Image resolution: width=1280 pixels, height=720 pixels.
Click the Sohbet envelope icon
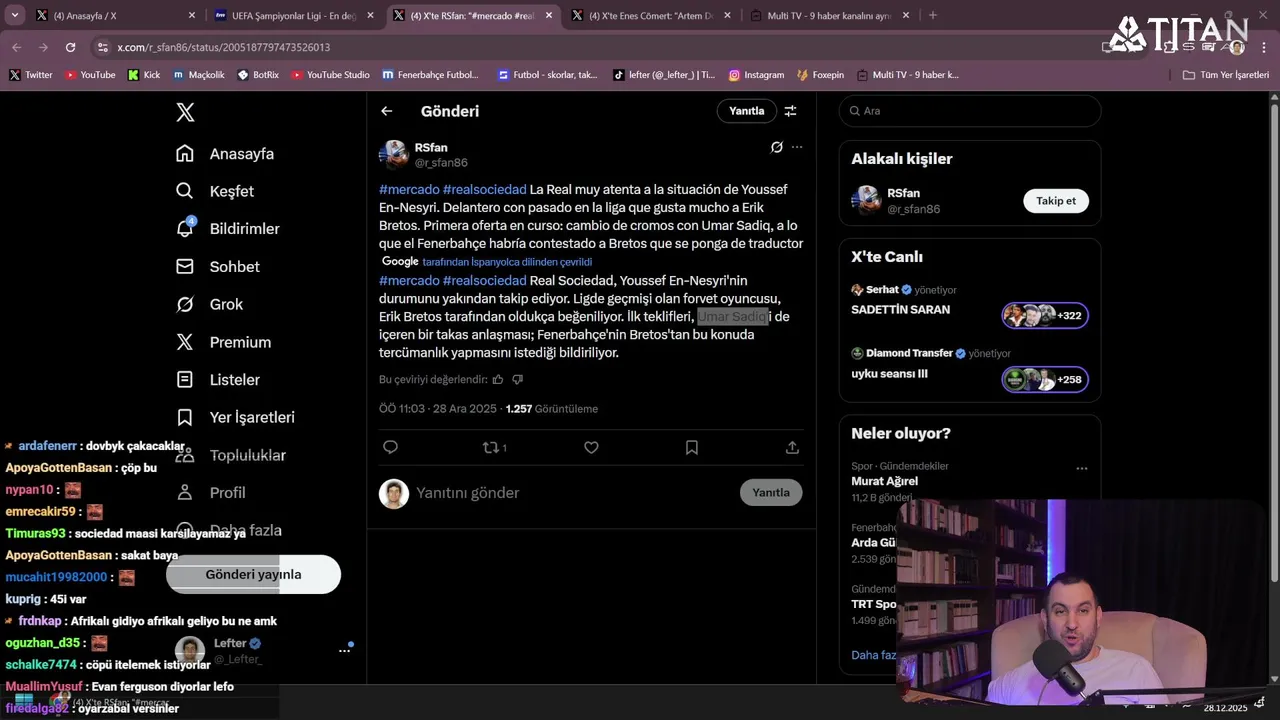pyautogui.click(x=185, y=266)
